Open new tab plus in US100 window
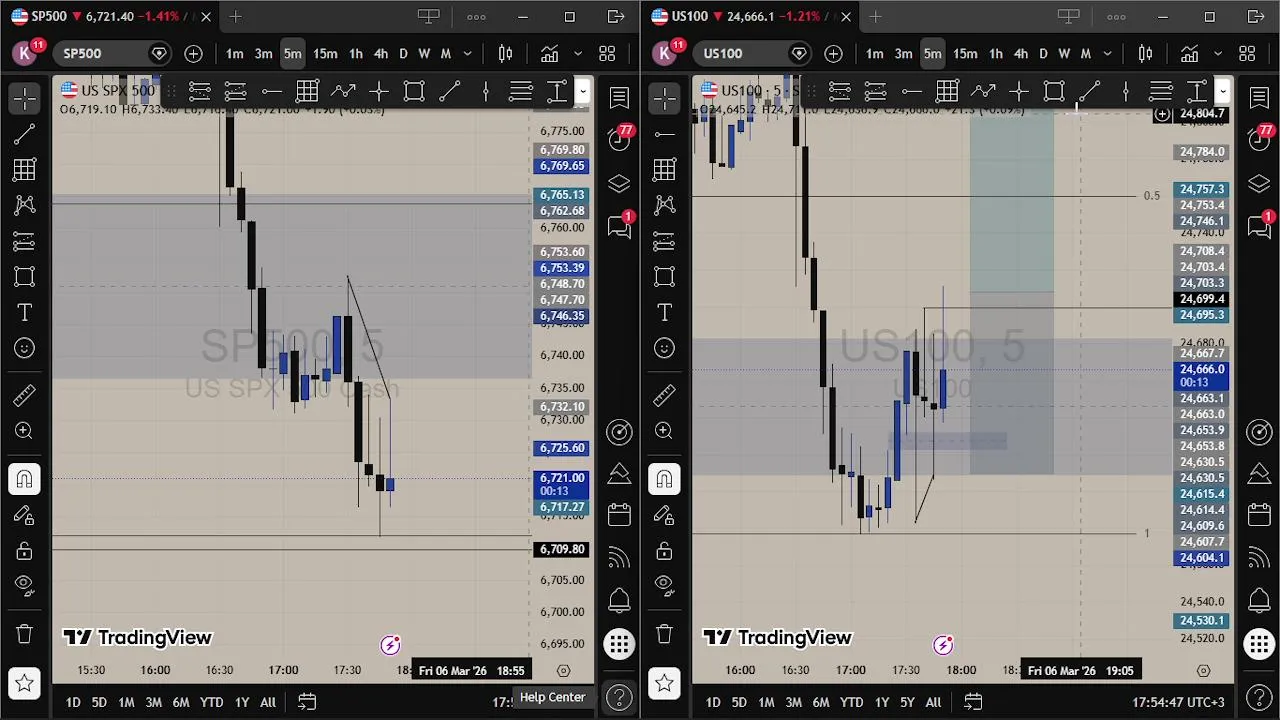The image size is (1280, 720). coord(875,16)
